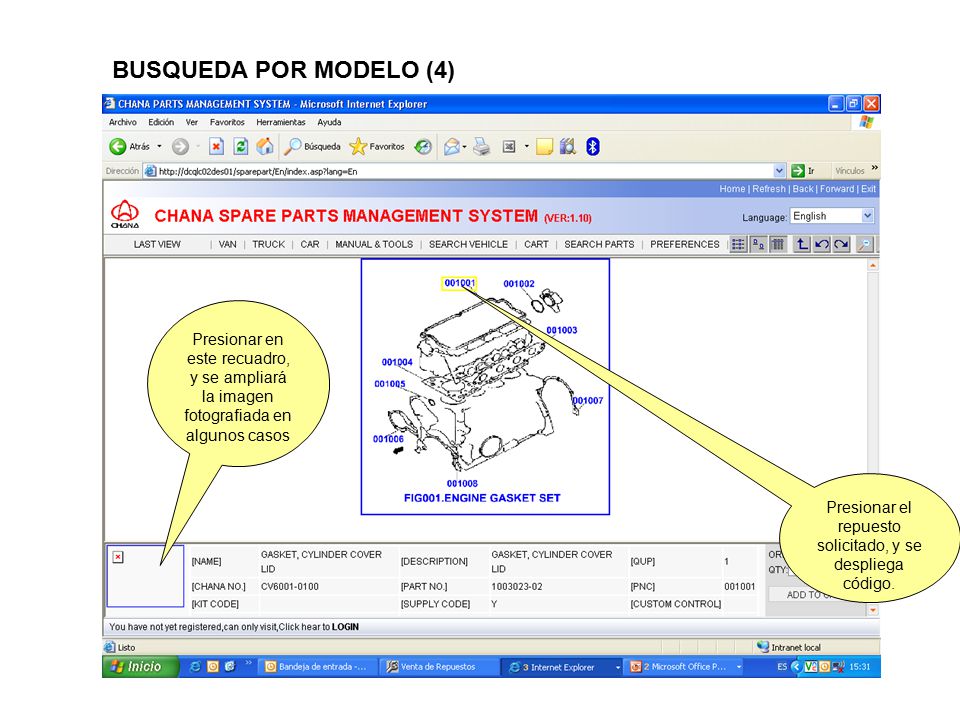Click the Edit page toolbar icon
The height and width of the screenshot is (720, 960).
click(x=509, y=147)
